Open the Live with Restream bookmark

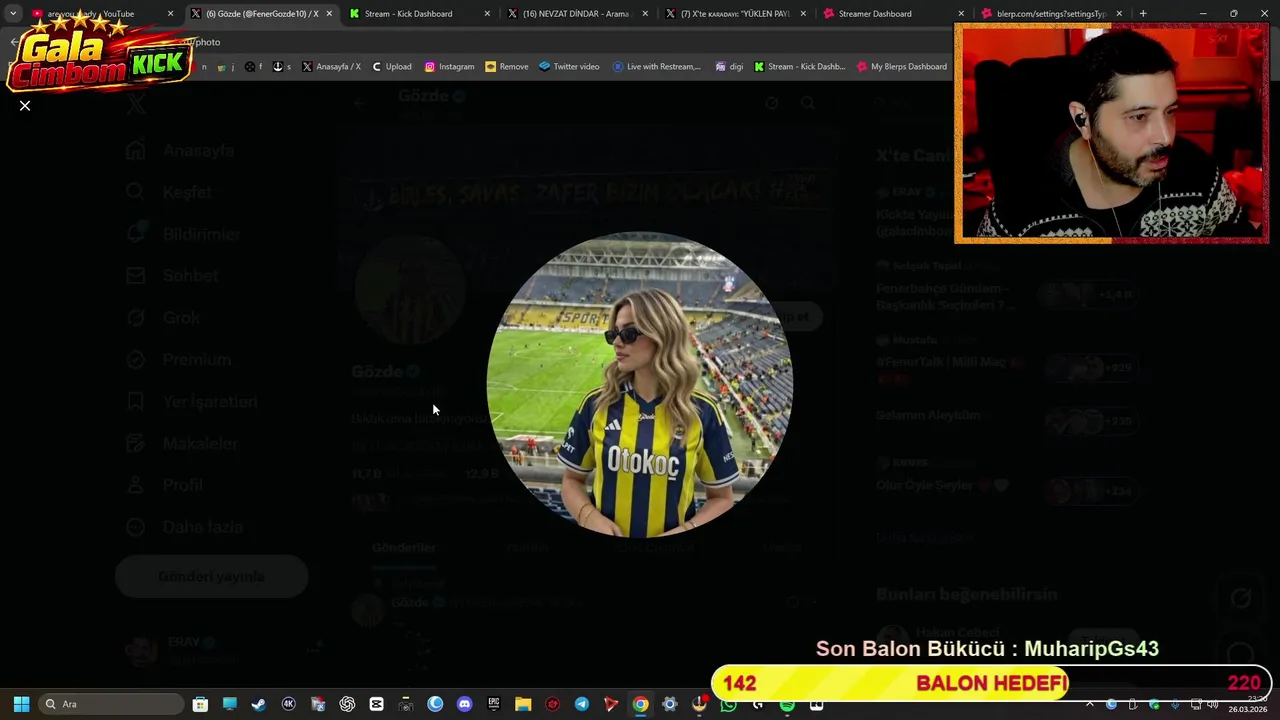pos(656,67)
